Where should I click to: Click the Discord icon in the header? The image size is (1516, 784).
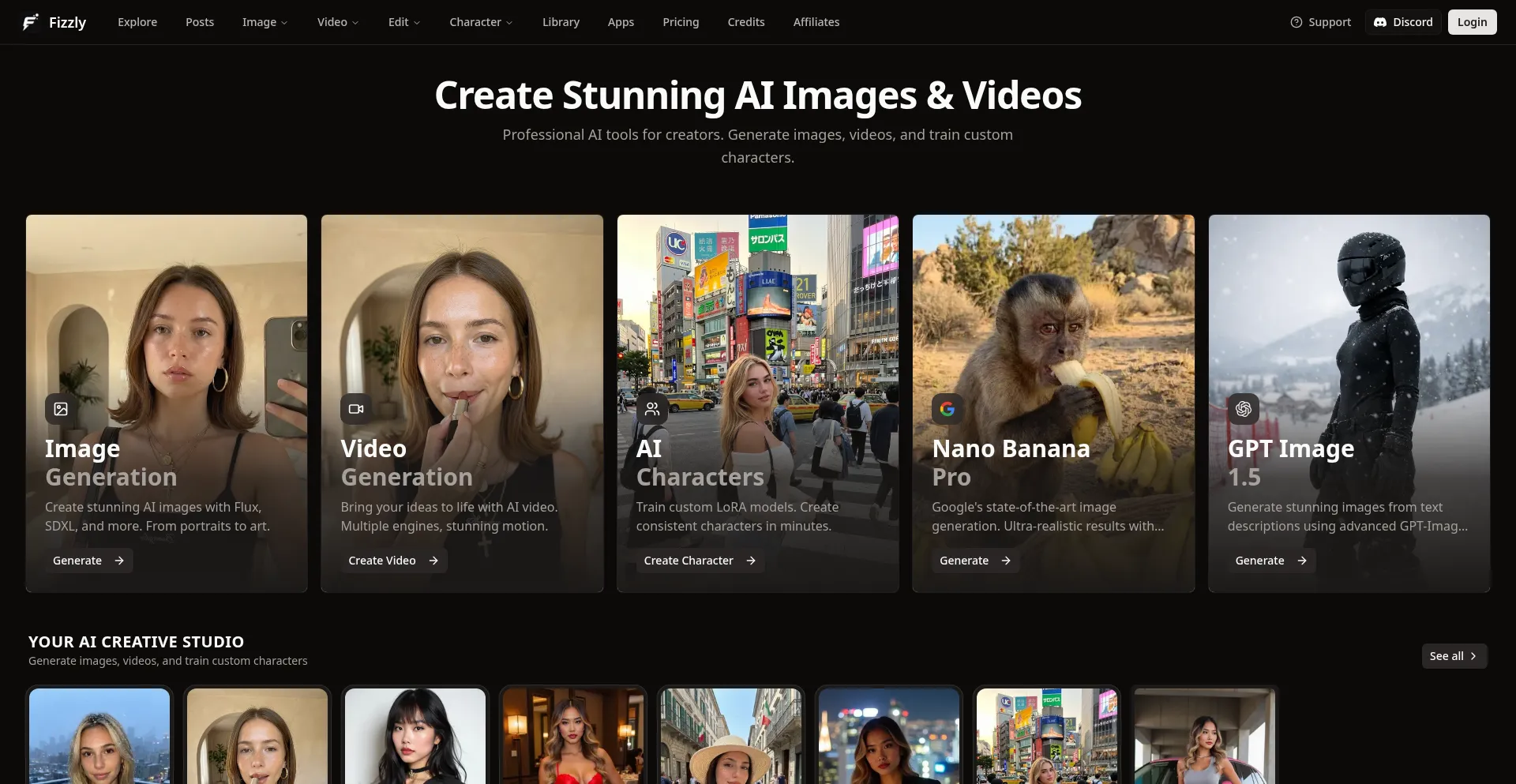click(1380, 22)
